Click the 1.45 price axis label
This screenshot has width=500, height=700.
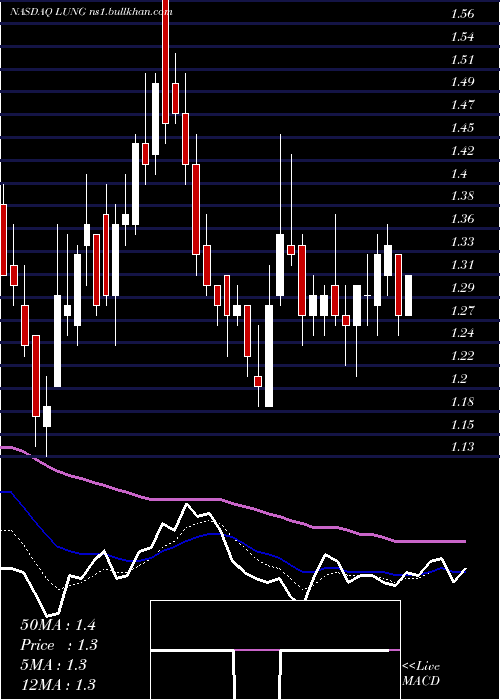(x=462, y=128)
